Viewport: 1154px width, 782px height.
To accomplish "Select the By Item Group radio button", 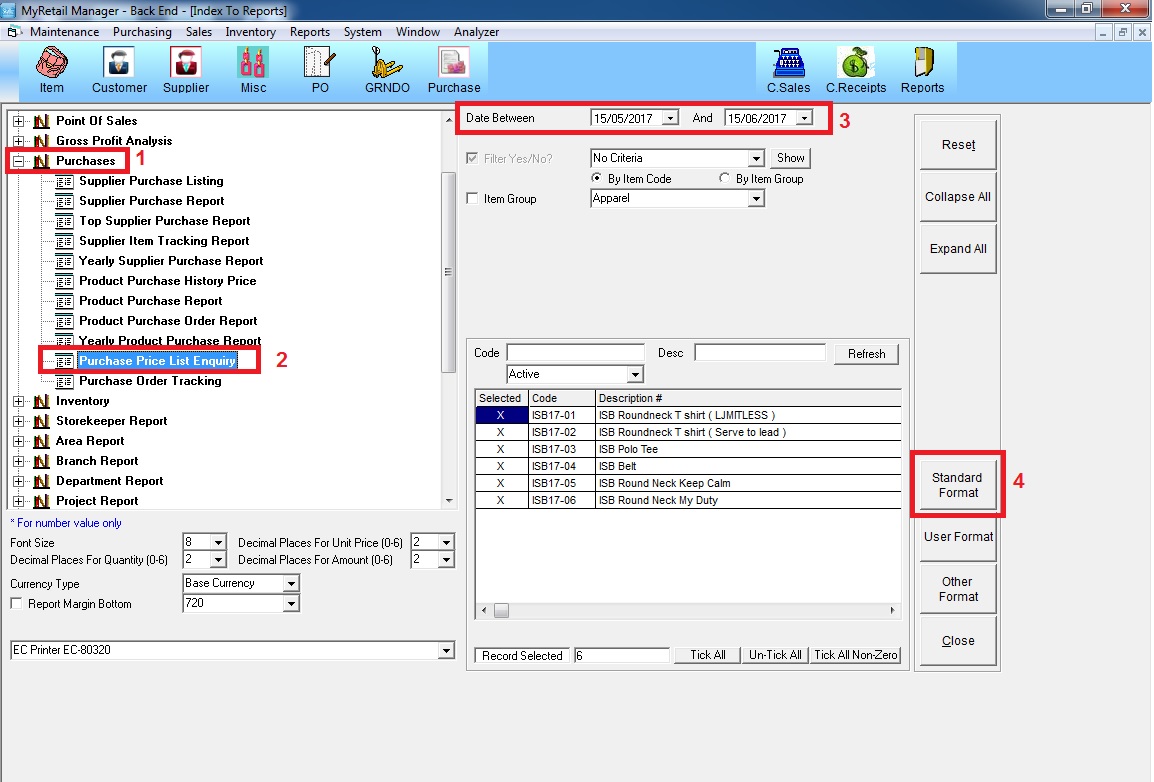I will (x=725, y=179).
